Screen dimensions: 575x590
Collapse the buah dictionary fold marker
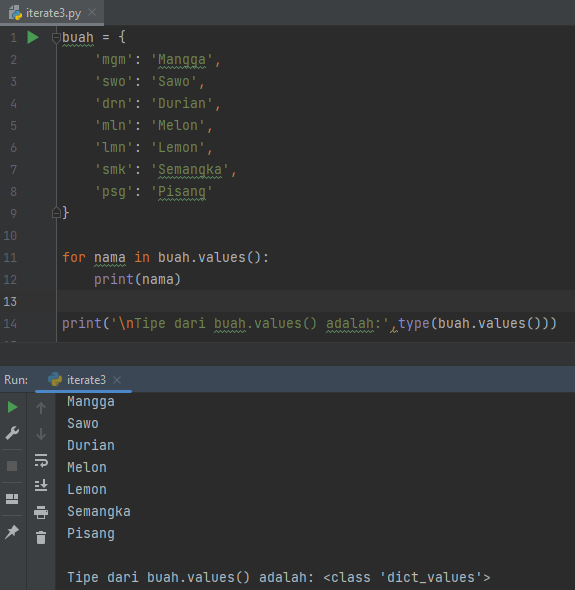[56, 37]
